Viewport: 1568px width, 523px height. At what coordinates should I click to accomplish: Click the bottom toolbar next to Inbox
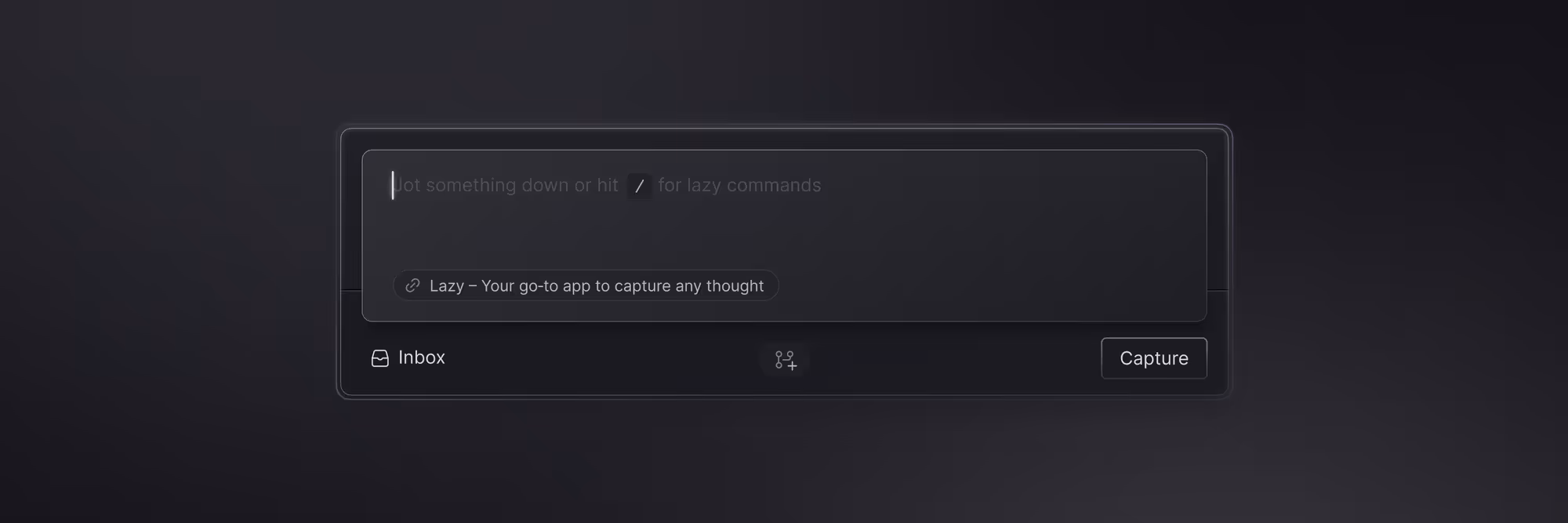[604, 359]
